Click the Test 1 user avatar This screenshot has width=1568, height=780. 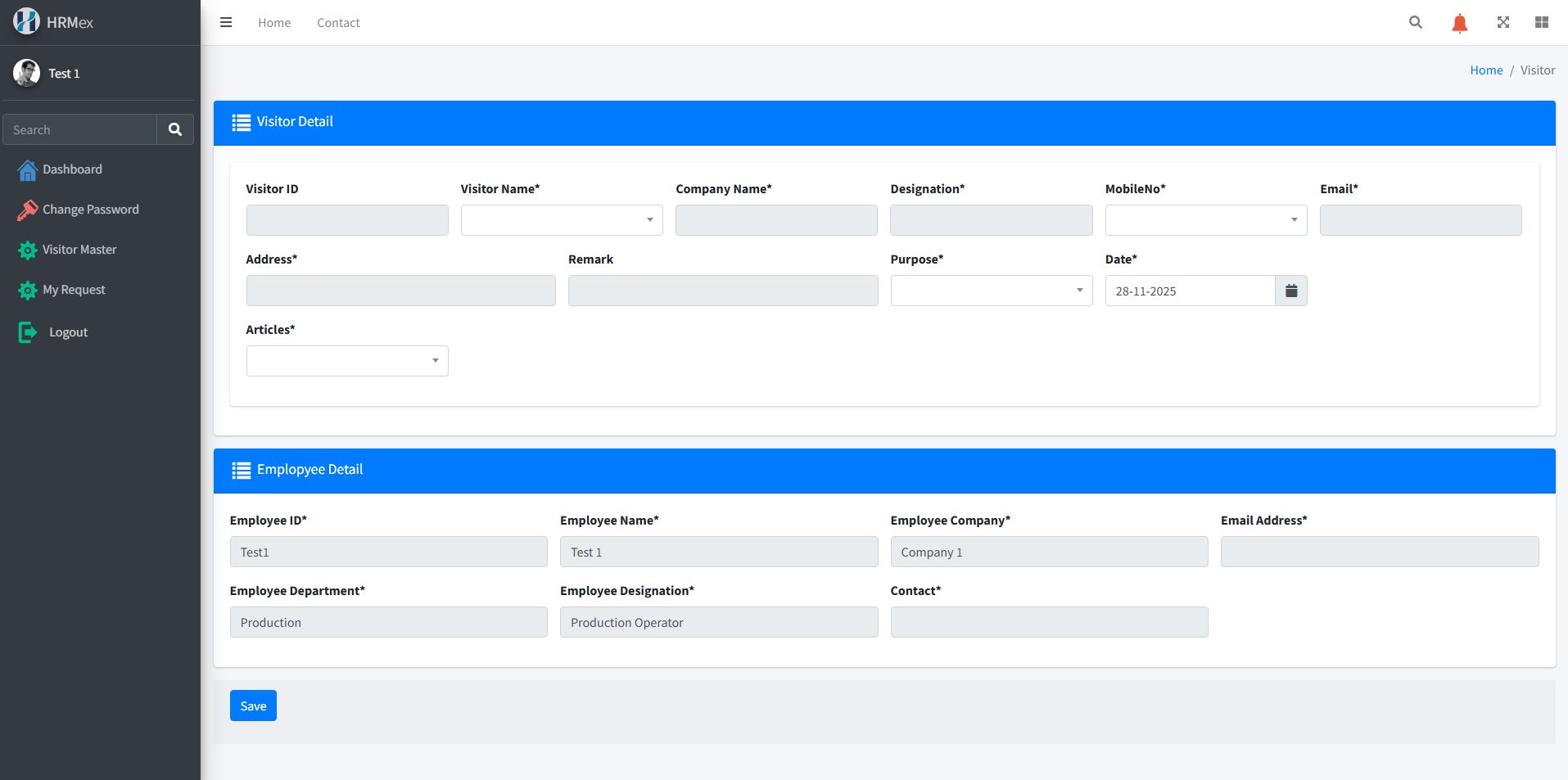26,73
